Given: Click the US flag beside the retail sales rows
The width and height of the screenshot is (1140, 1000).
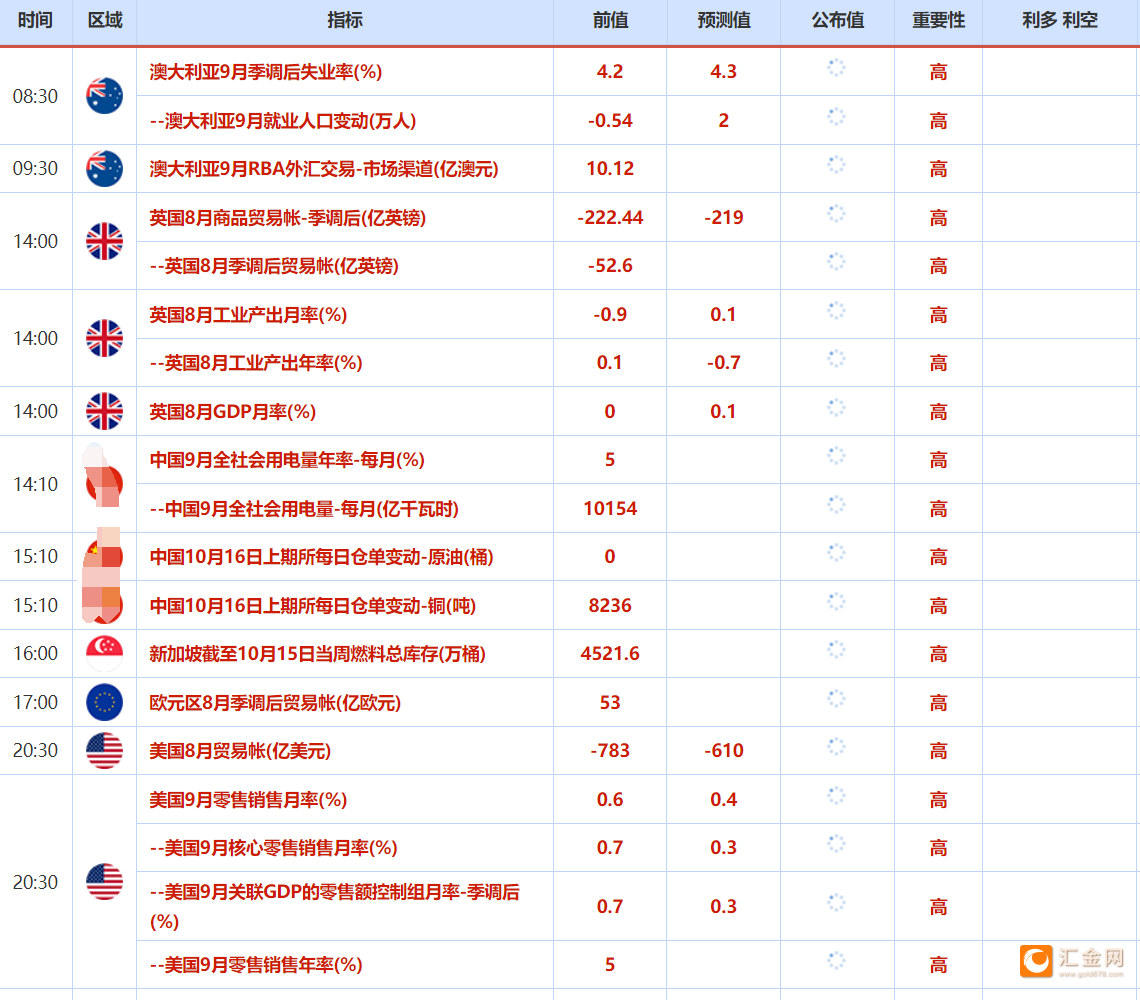Looking at the screenshot, I should click(x=103, y=882).
